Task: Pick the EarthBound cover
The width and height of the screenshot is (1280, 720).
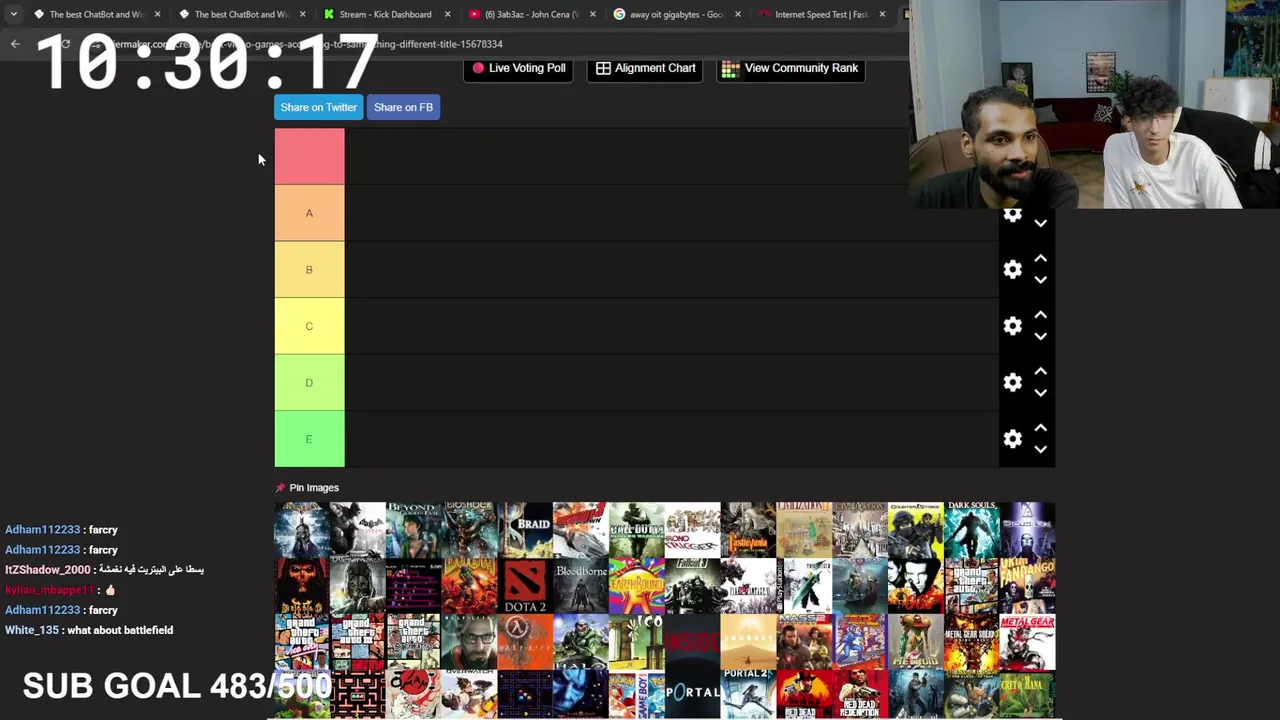Action: click(x=637, y=586)
